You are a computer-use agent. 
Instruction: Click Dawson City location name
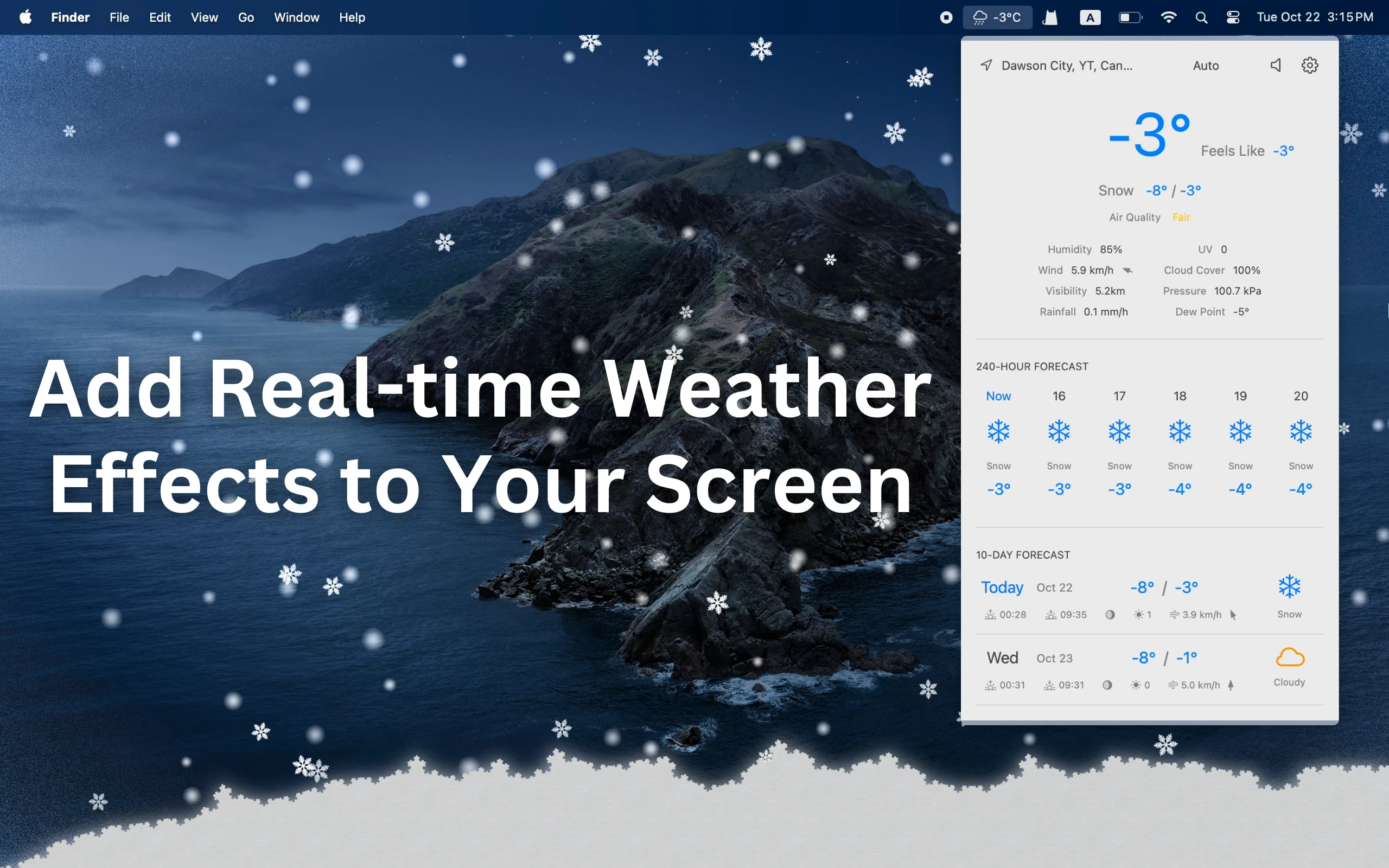pyautogui.click(x=1066, y=66)
